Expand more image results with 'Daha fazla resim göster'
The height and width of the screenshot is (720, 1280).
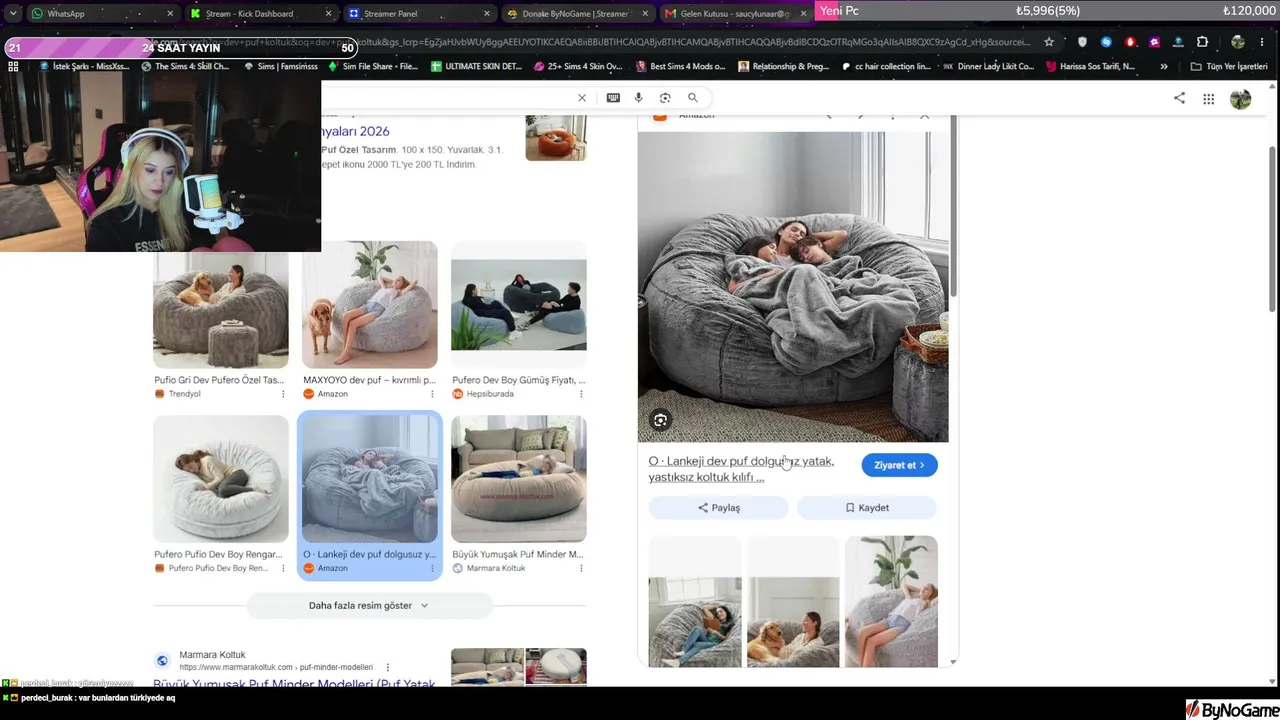(369, 605)
